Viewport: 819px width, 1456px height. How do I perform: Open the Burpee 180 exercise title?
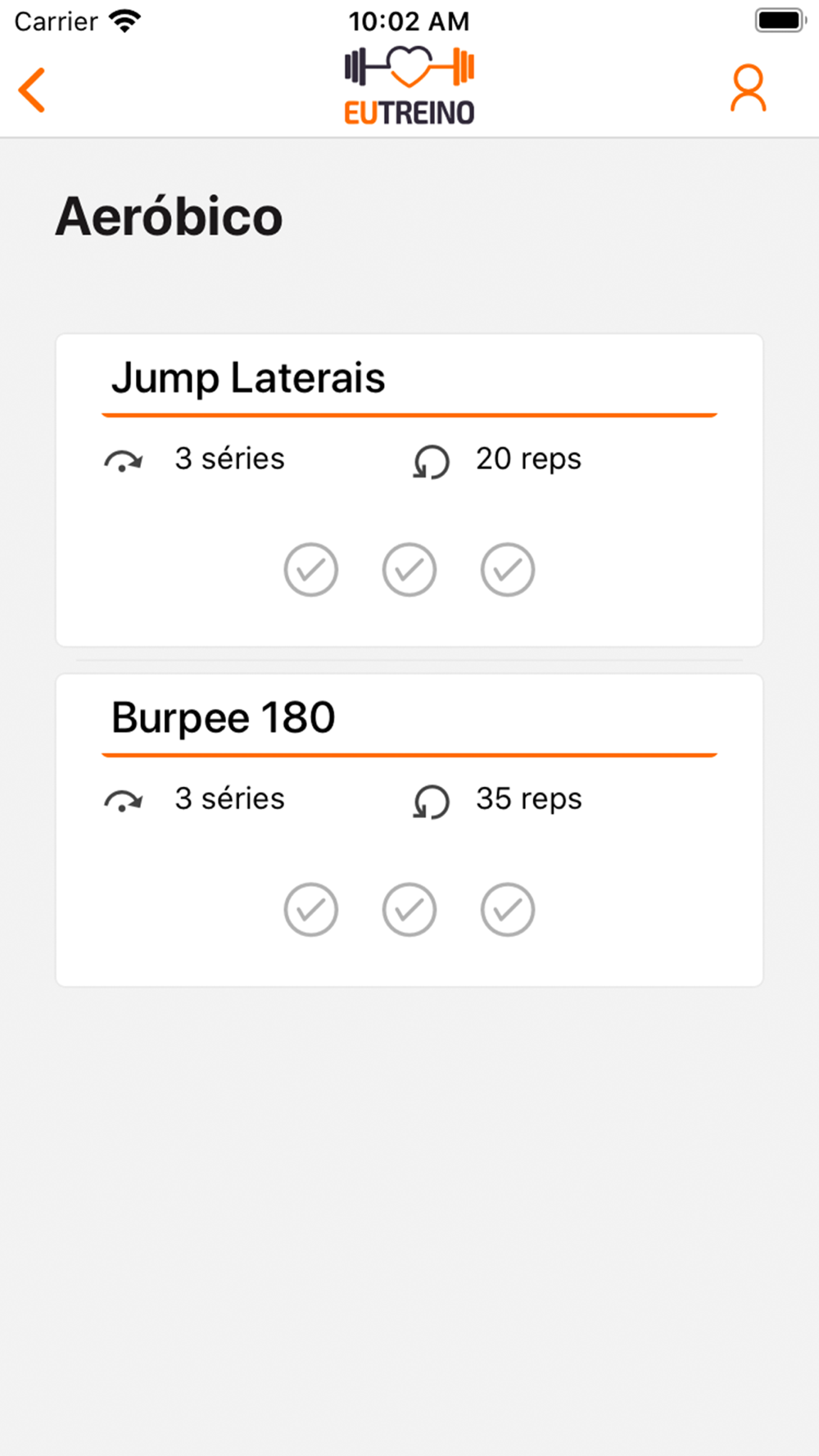click(x=224, y=718)
